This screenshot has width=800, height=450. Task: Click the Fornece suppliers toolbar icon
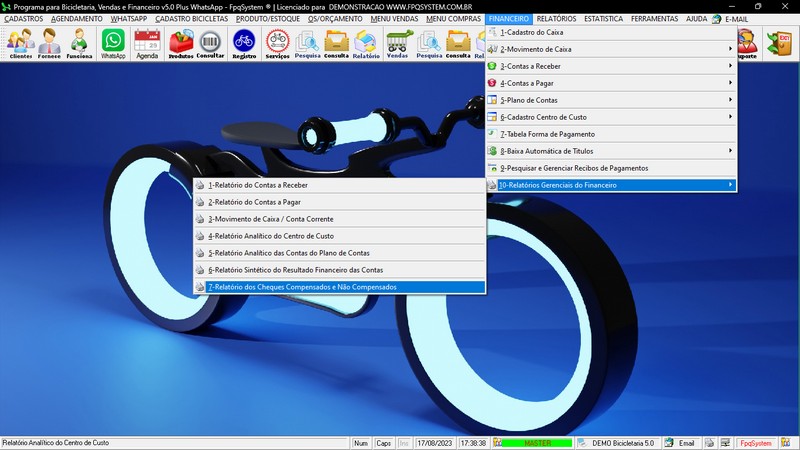[50, 43]
